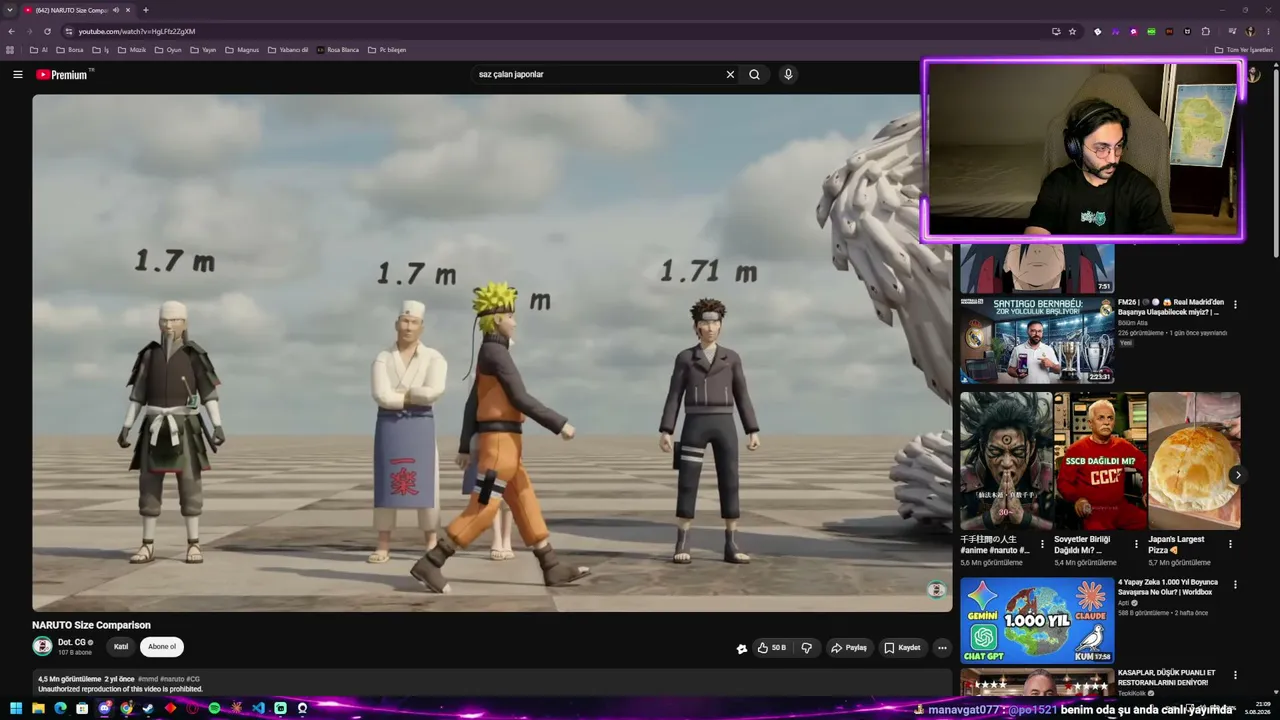
Task: Open the browser extensions puzzle menu
Action: pyautogui.click(x=1206, y=31)
